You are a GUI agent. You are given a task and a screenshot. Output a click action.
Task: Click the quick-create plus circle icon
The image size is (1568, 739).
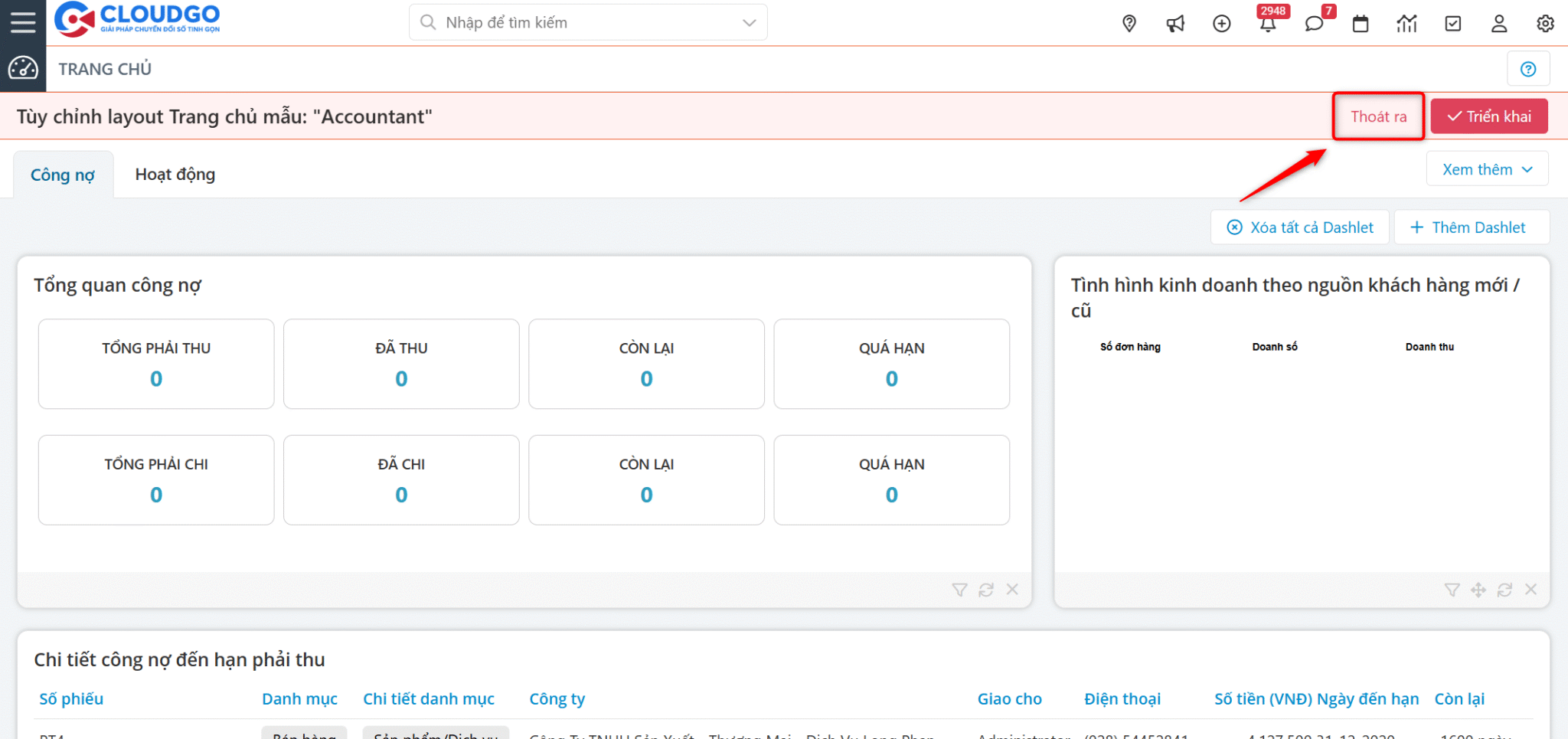click(x=1222, y=24)
